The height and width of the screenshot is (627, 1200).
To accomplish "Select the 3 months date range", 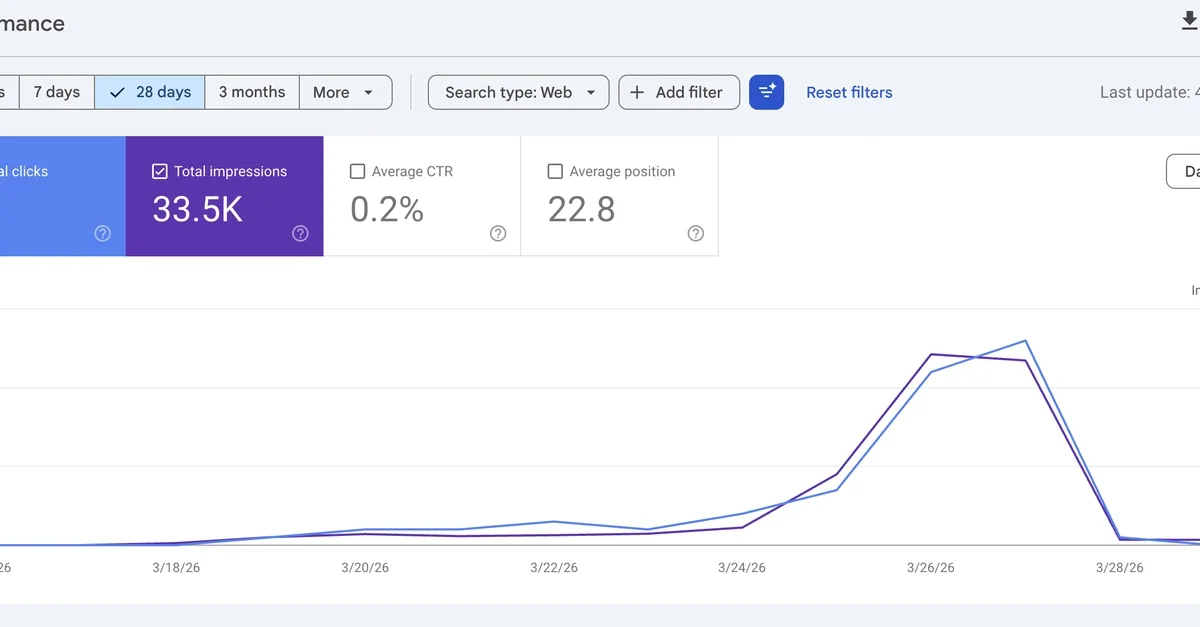I will (252, 92).
